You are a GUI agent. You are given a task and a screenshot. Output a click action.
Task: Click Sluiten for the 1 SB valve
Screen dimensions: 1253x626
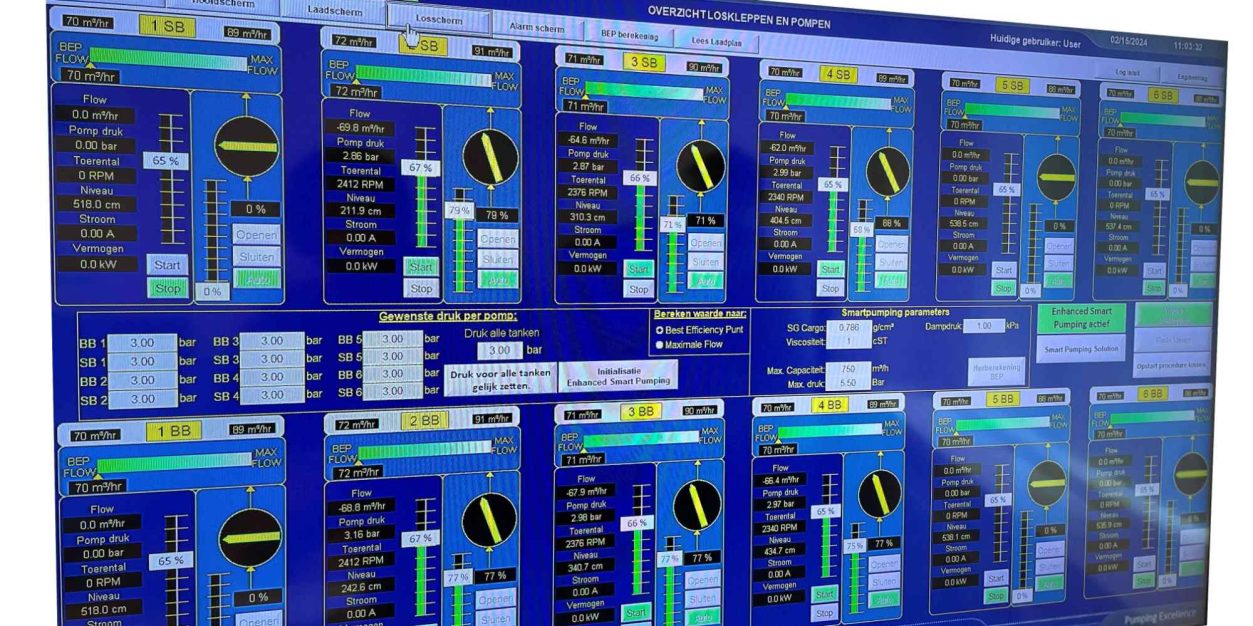[256, 256]
